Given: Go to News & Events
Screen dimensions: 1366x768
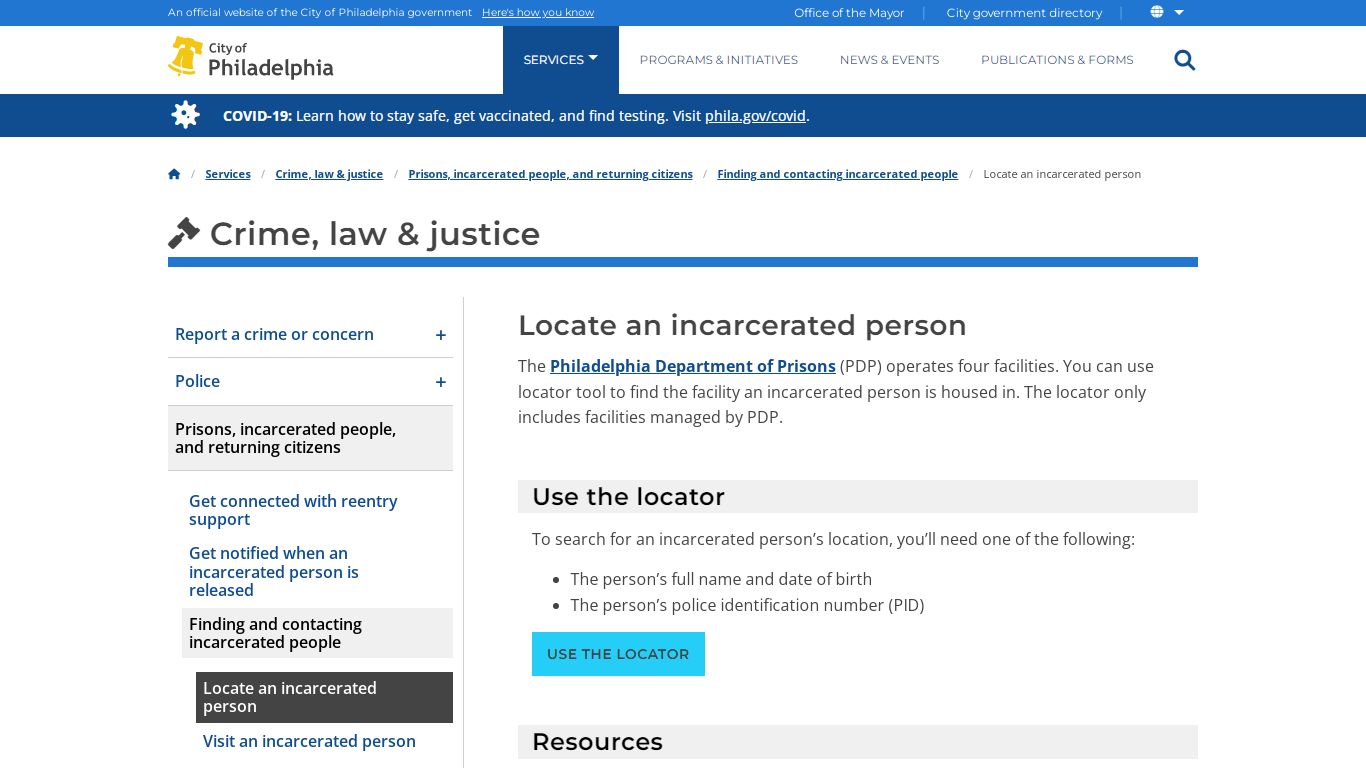Looking at the screenshot, I should (x=890, y=60).
